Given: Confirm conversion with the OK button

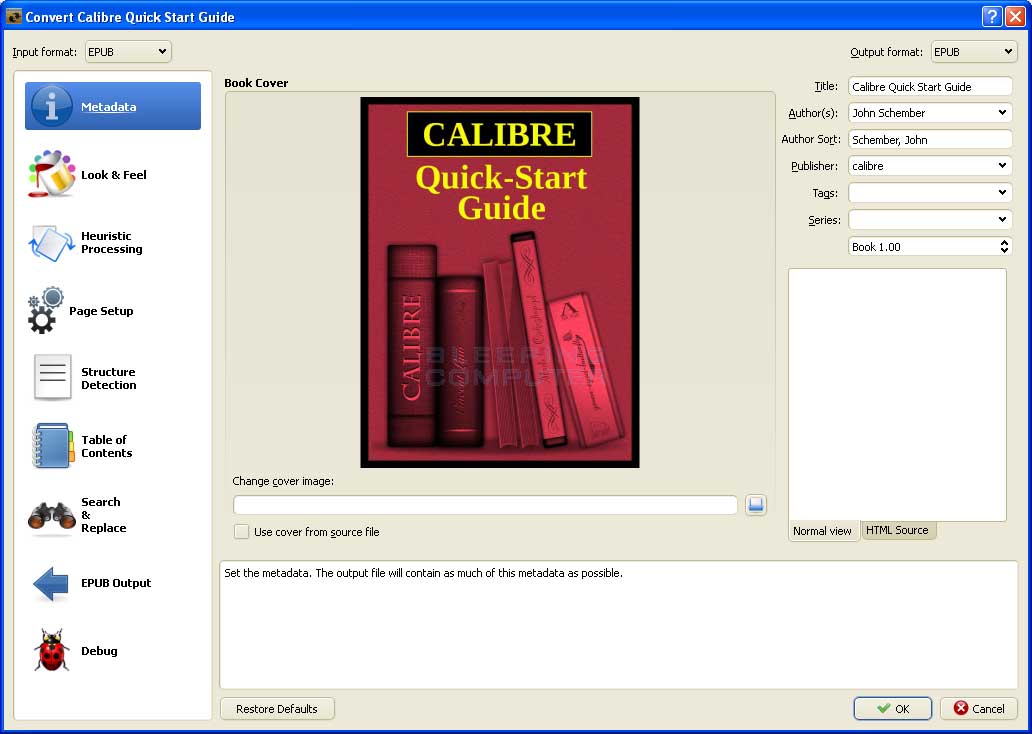Looking at the screenshot, I should click(892, 709).
